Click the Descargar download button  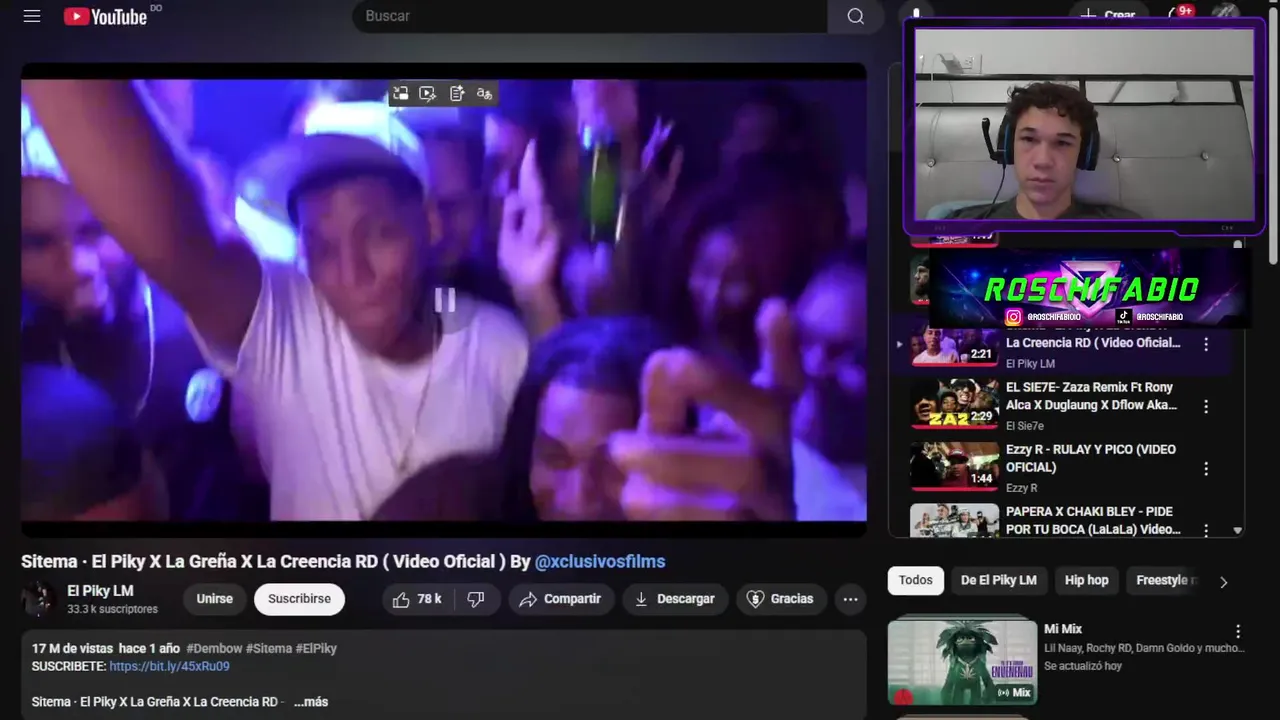tap(675, 599)
